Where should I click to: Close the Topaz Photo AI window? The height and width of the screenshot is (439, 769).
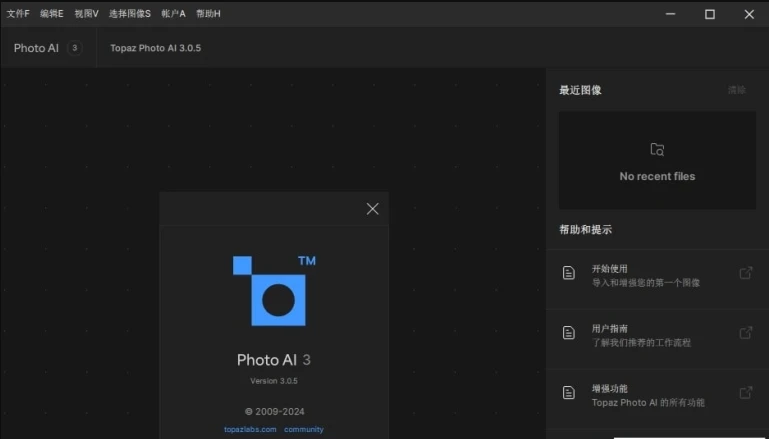[749, 14]
